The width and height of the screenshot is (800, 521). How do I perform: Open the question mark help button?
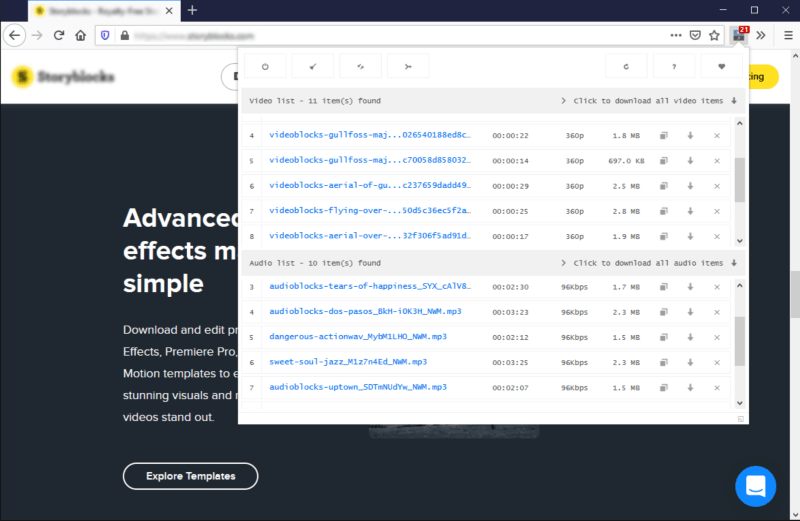coord(674,66)
